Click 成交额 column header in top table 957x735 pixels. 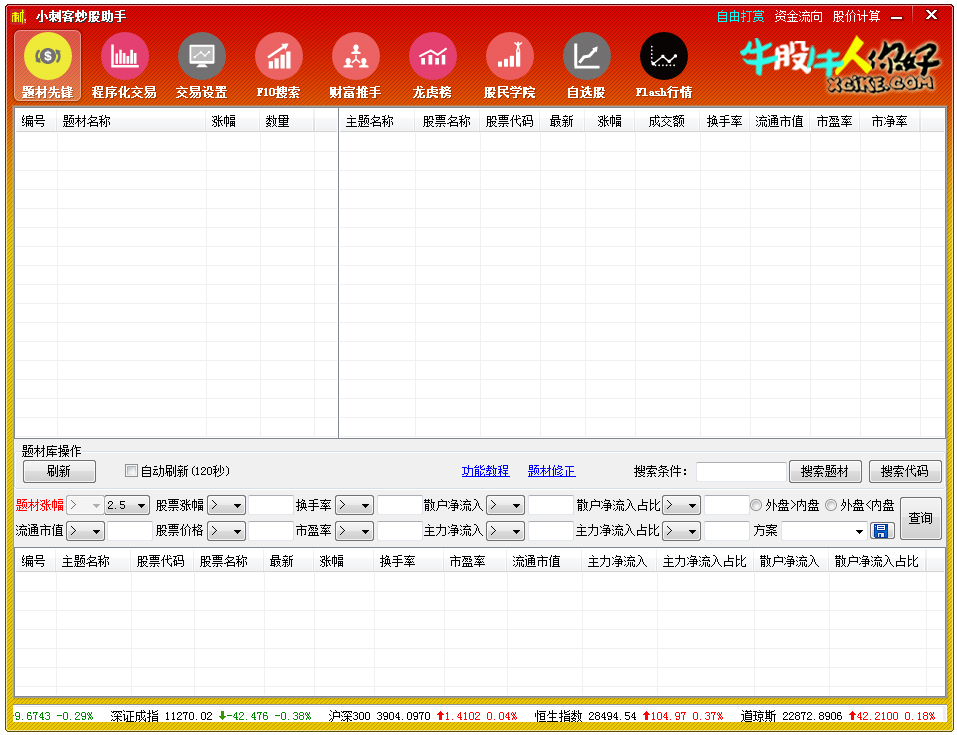(x=667, y=121)
